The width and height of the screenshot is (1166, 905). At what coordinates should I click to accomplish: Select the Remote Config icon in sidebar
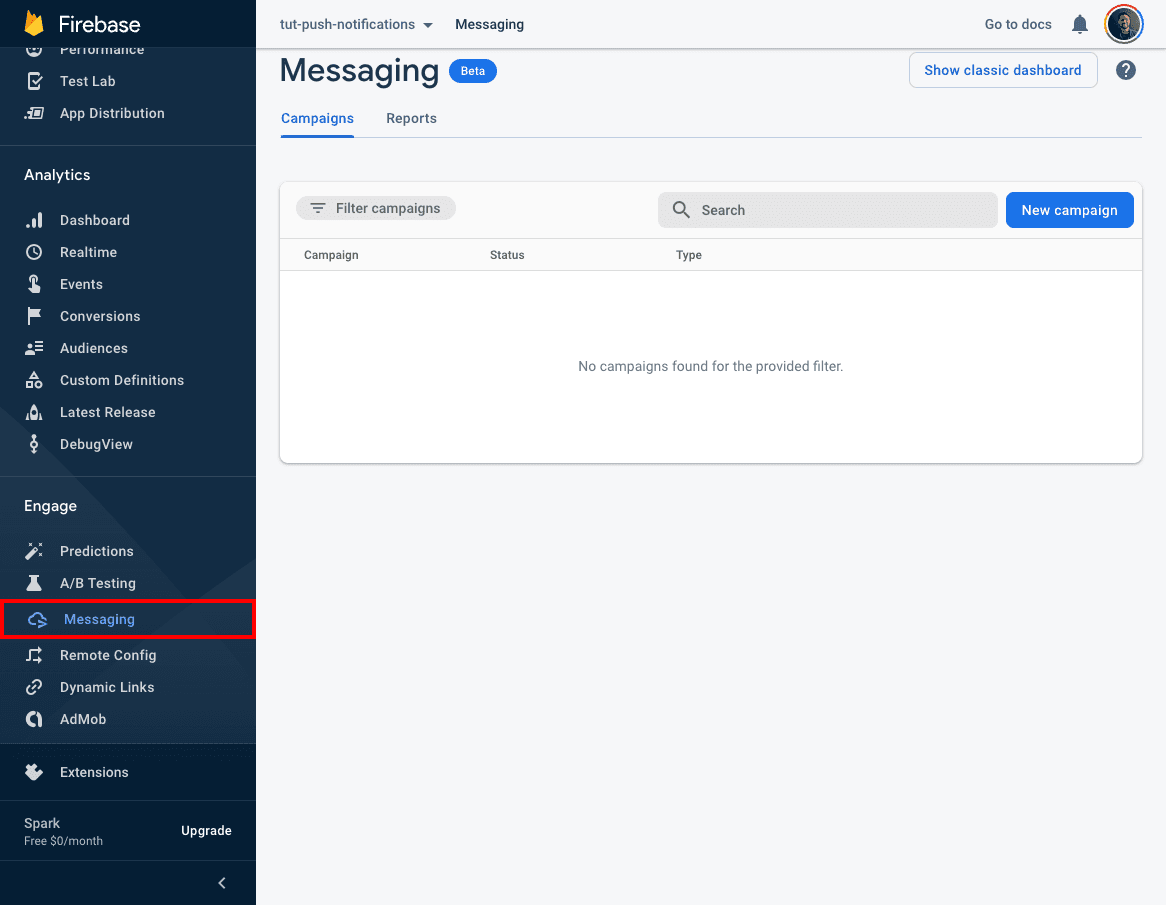[x=38, y=655]
